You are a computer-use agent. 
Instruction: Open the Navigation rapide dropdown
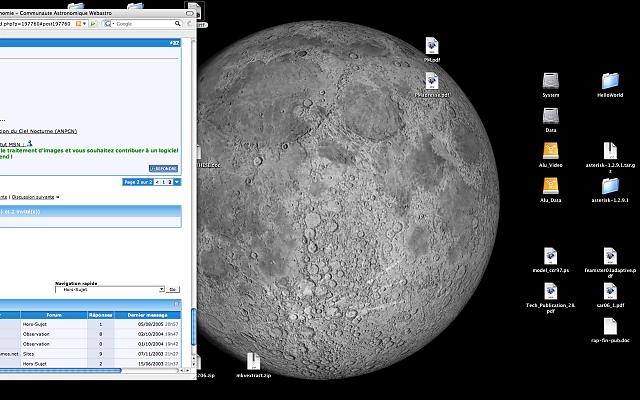pos(110,289)
